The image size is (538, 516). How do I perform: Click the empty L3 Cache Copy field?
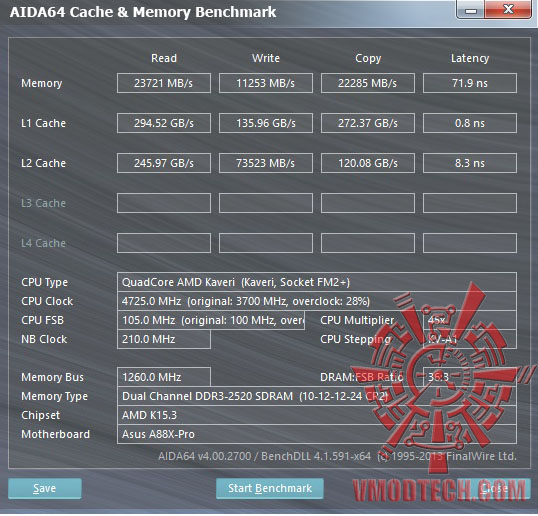(367, 203)
